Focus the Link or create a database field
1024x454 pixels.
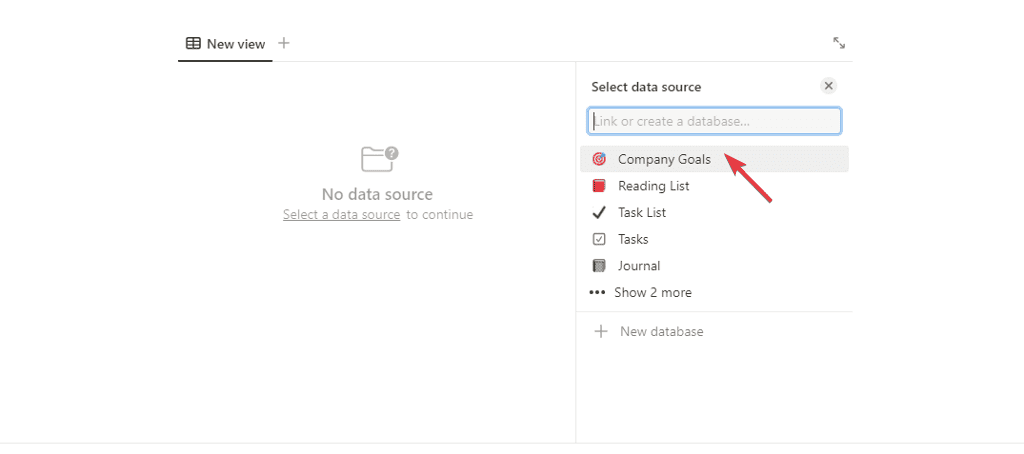click(x=714, y=121)
